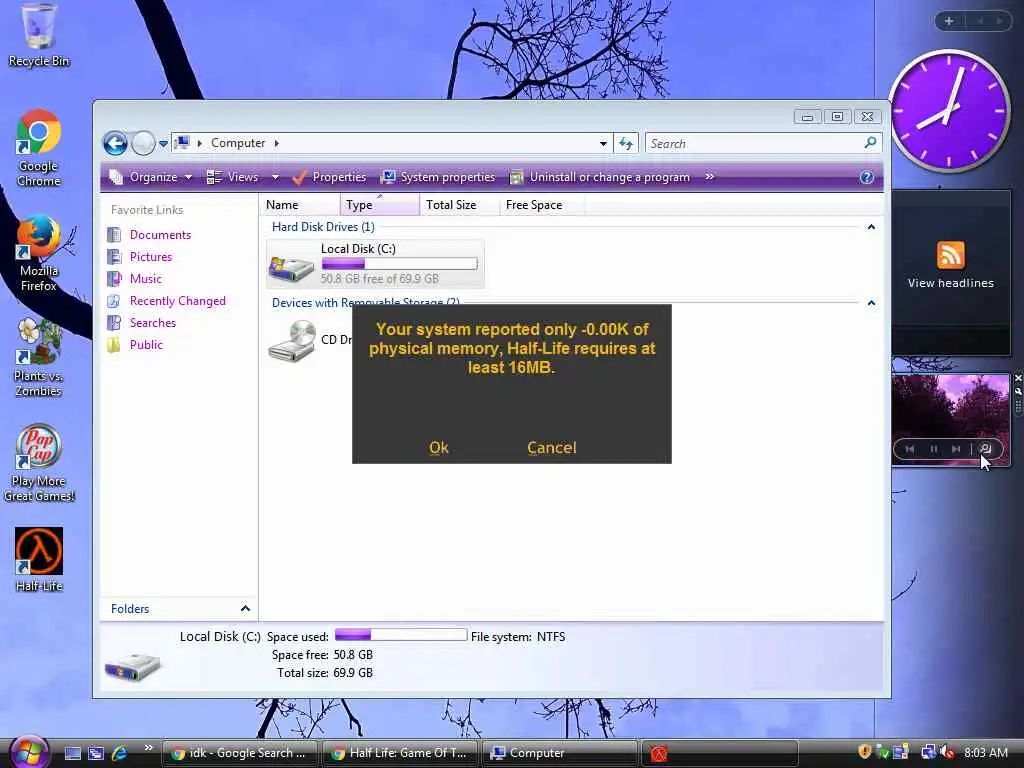The width and height of the screenshot is (1024, 768).
Task: Click the Forward arrow in the Computer window
Action: pyautogui.click(x=142, y=143)
